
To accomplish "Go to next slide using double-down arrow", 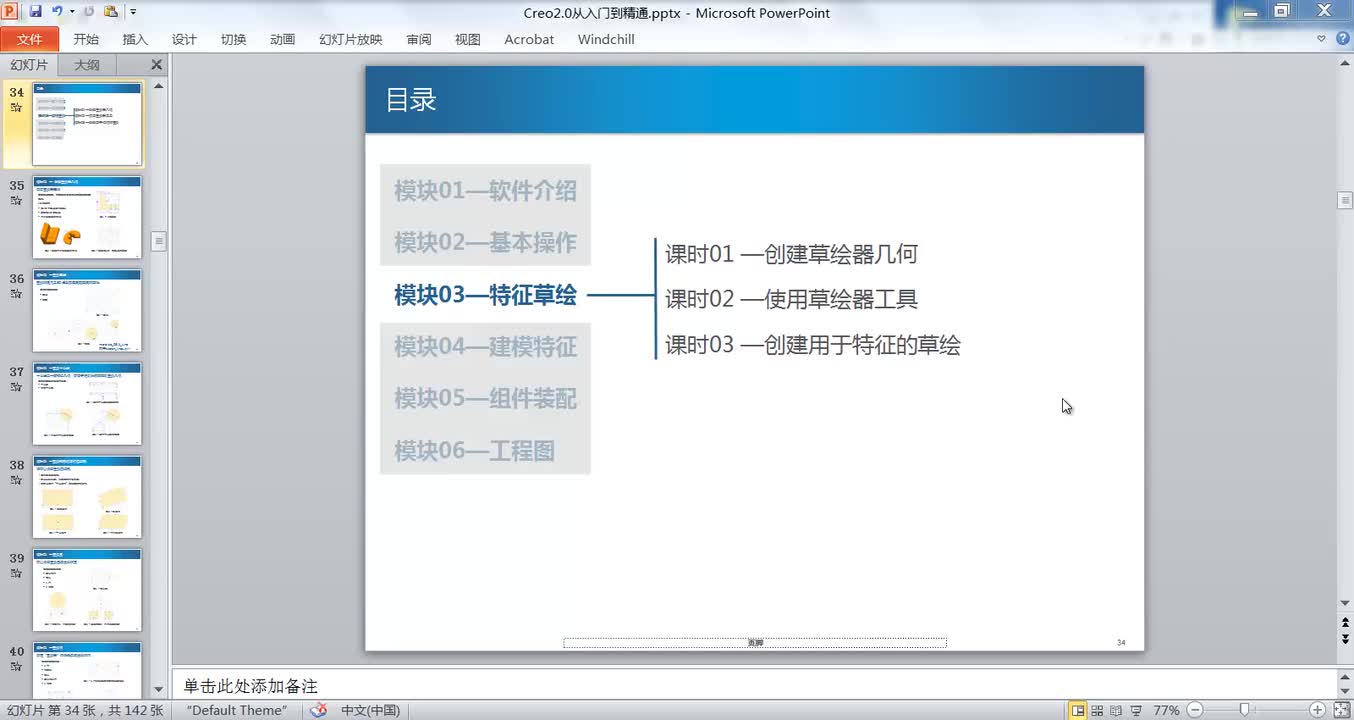I will click(1345, 640).
